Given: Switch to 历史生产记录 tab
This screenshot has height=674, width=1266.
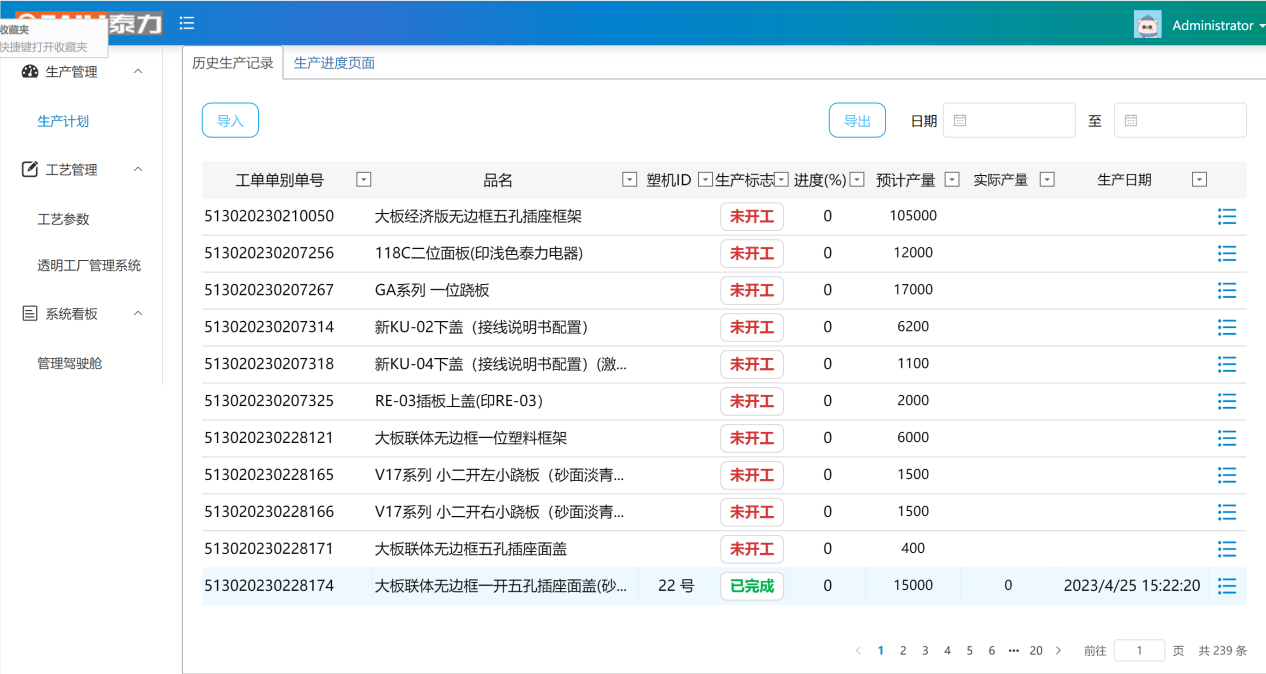Looking at the screenshot, I should coord(233,63).
